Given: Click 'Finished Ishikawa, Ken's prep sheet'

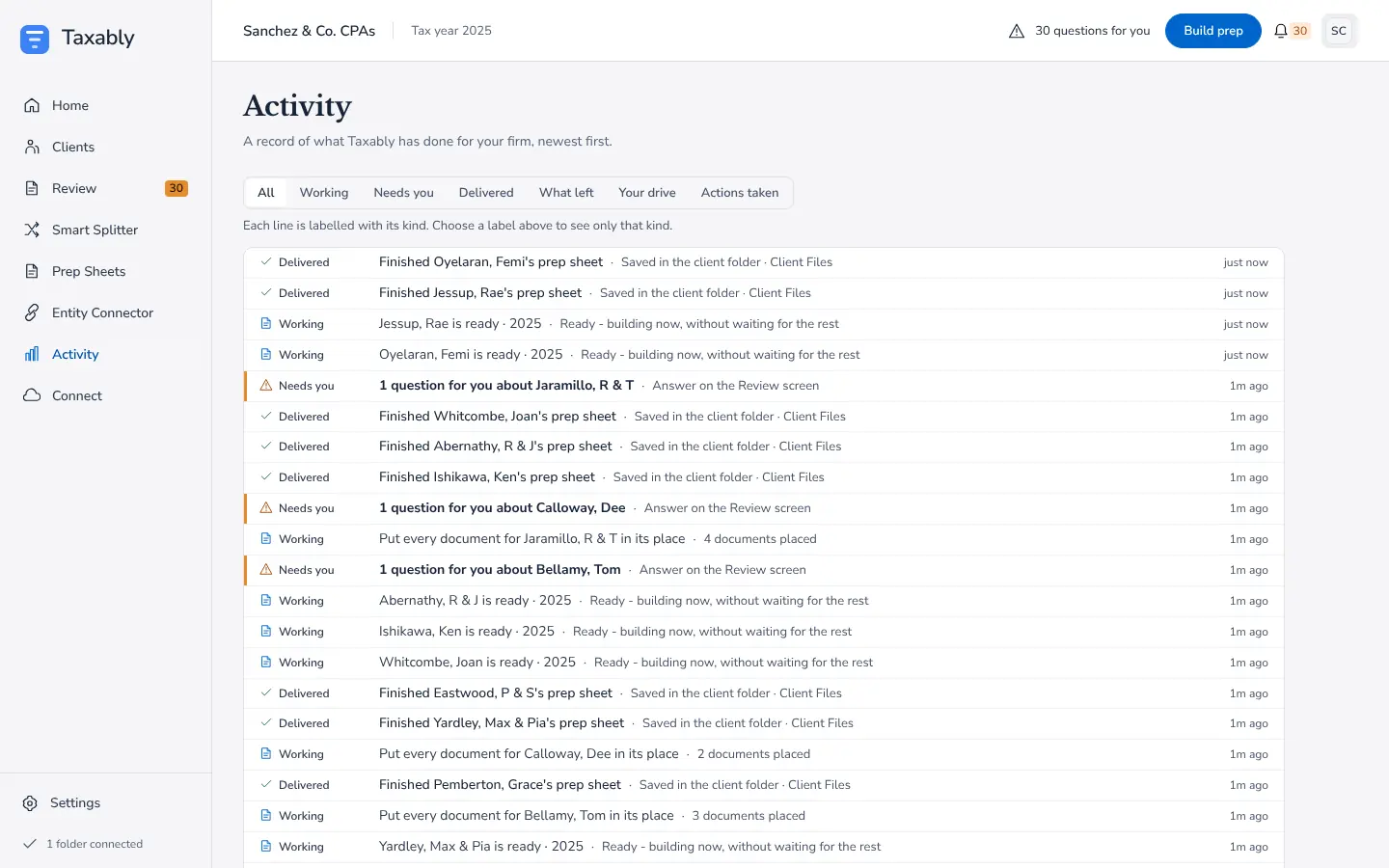Looking at the screenshot, I should [x=487, y=476].
